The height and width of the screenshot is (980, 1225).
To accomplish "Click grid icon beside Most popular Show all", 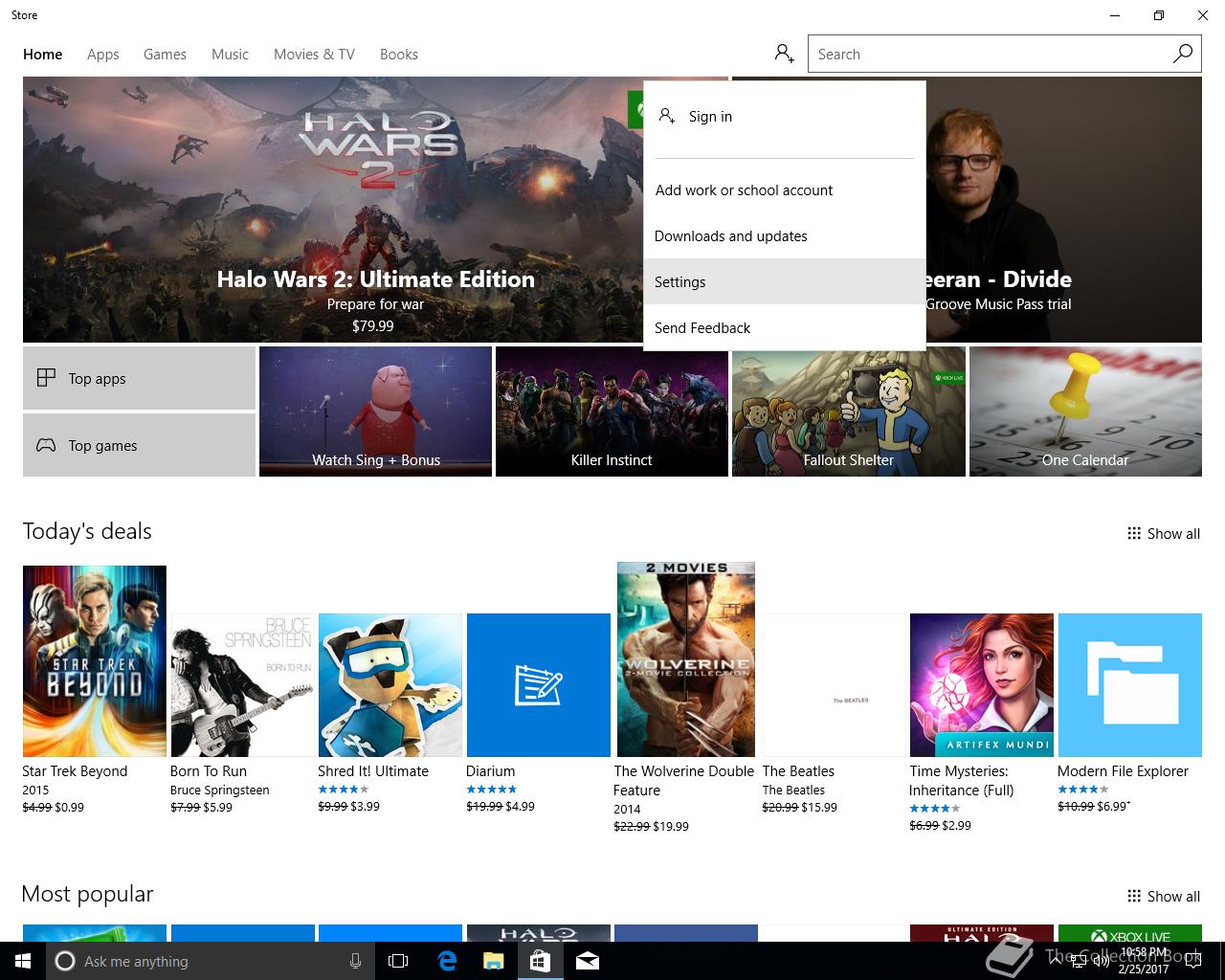I will pyautogui.click(x=1134, y=896).
